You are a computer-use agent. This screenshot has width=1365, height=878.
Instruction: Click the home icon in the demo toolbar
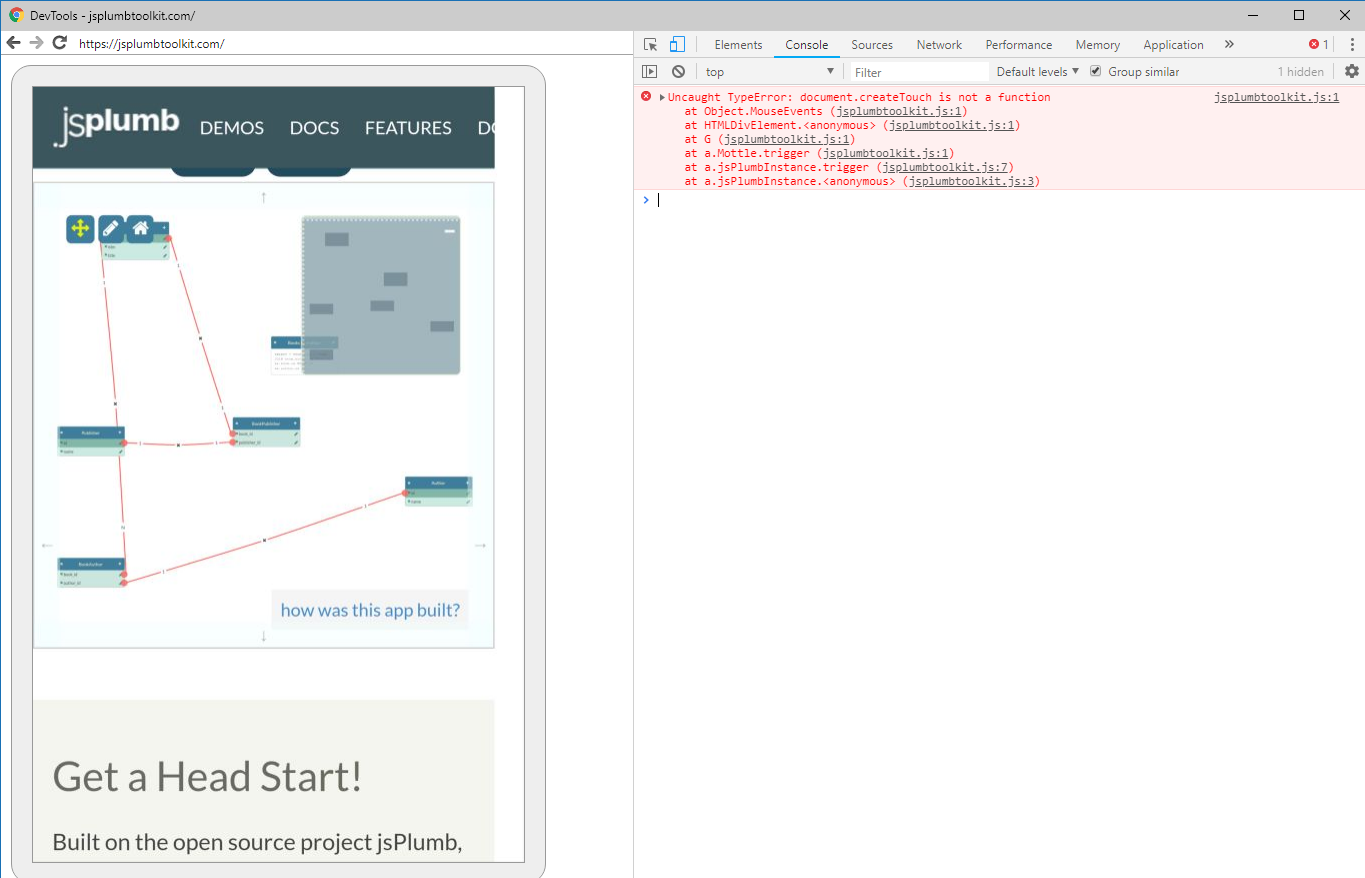141,229
